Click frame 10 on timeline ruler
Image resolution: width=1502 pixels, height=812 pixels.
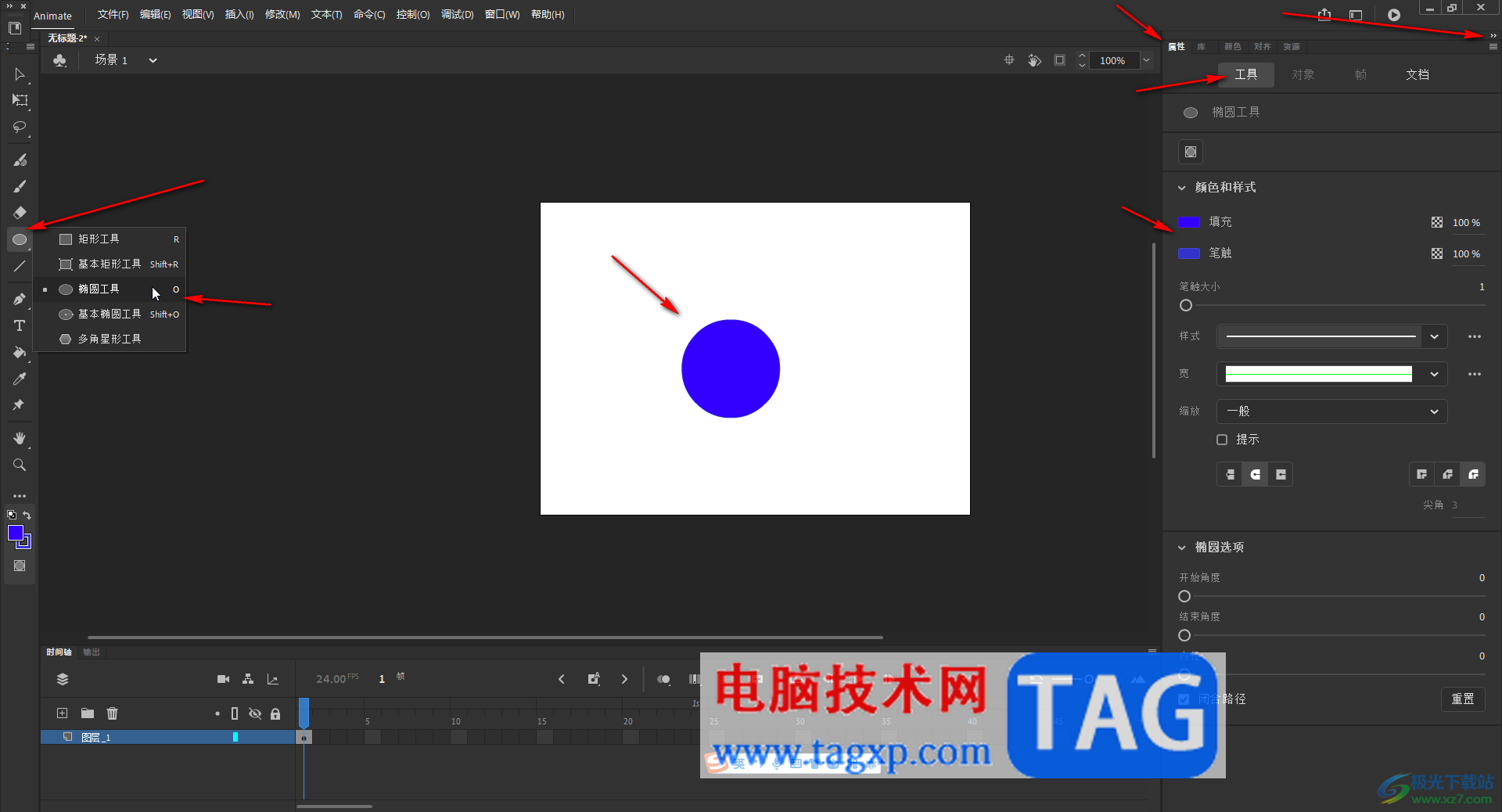point(455,720)
